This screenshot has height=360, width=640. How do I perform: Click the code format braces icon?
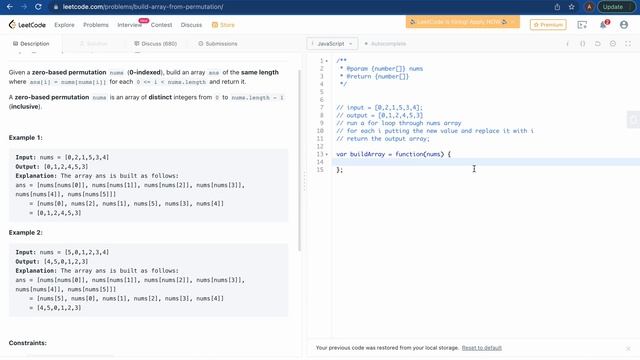pos(582,44)
